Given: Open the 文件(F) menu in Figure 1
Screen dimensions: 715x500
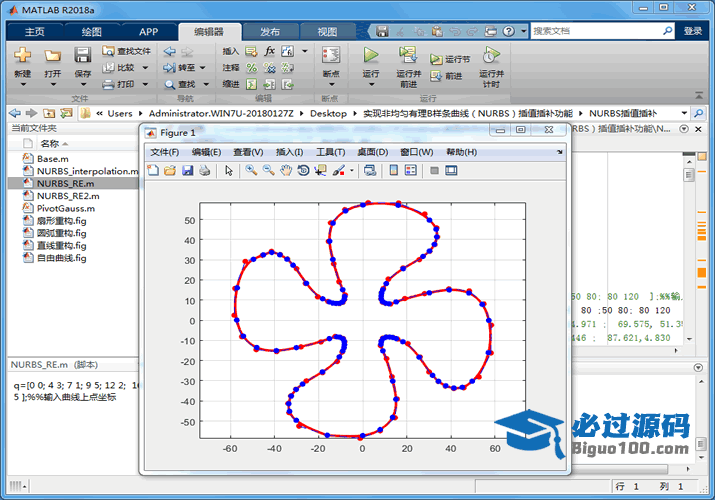Looking at the screenshot, I should tap(165, 152).
